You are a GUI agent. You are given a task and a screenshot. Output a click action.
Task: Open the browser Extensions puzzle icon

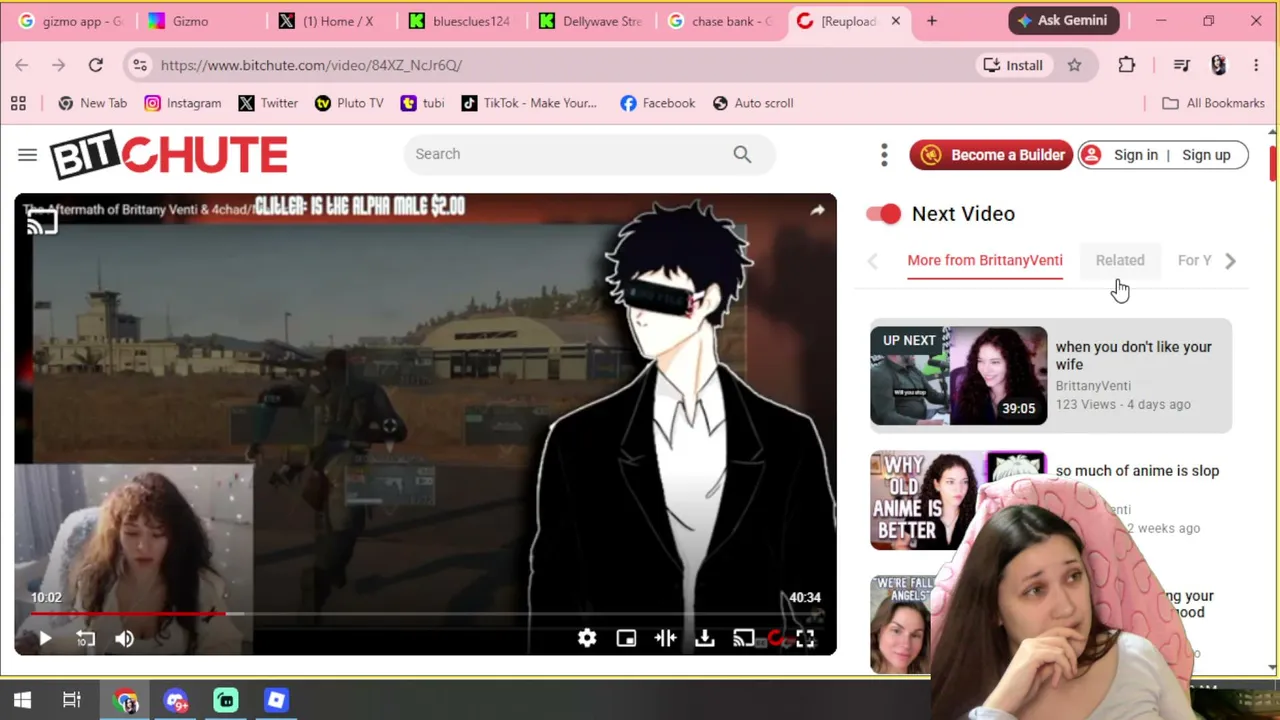coord(1127,65)
